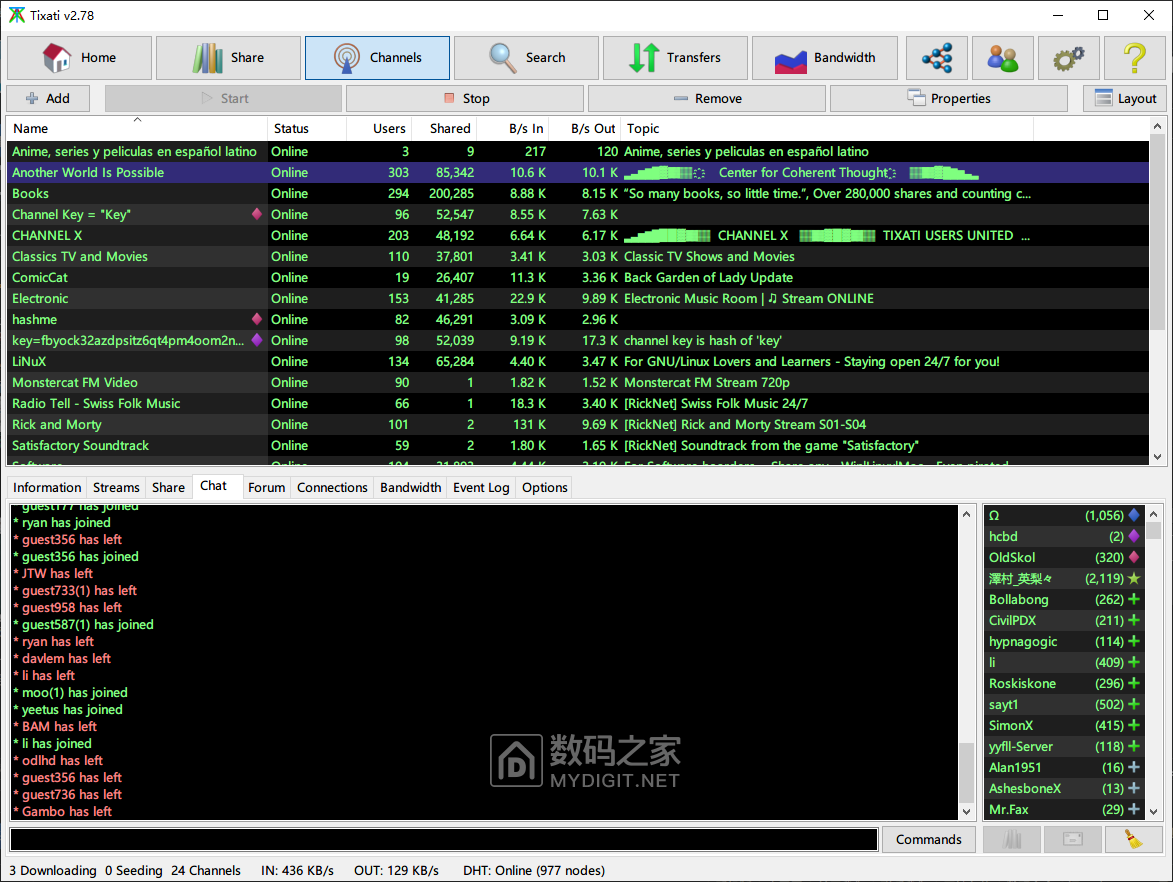
Task: Switch to the Connections tab
Action: coord(332,487)
